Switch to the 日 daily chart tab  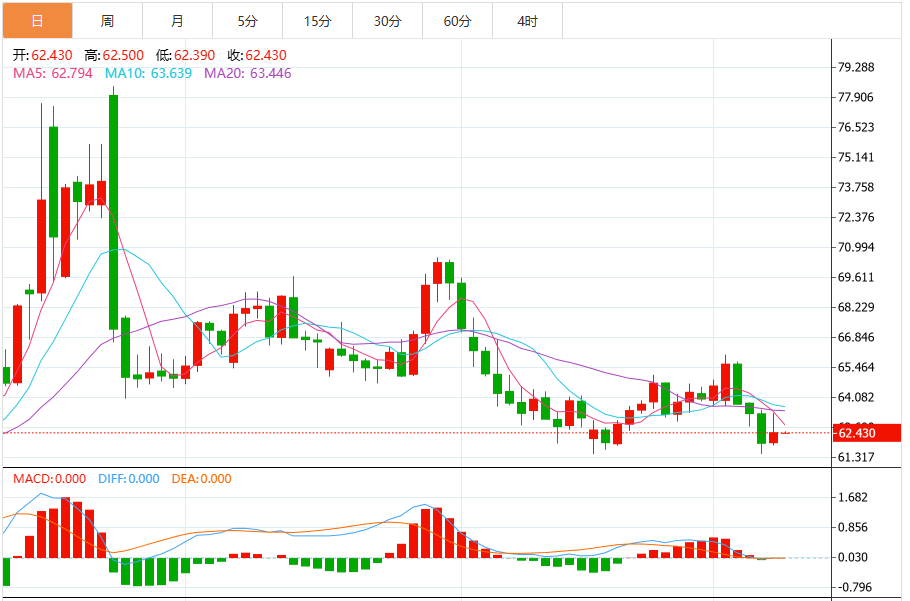(37, 21)
